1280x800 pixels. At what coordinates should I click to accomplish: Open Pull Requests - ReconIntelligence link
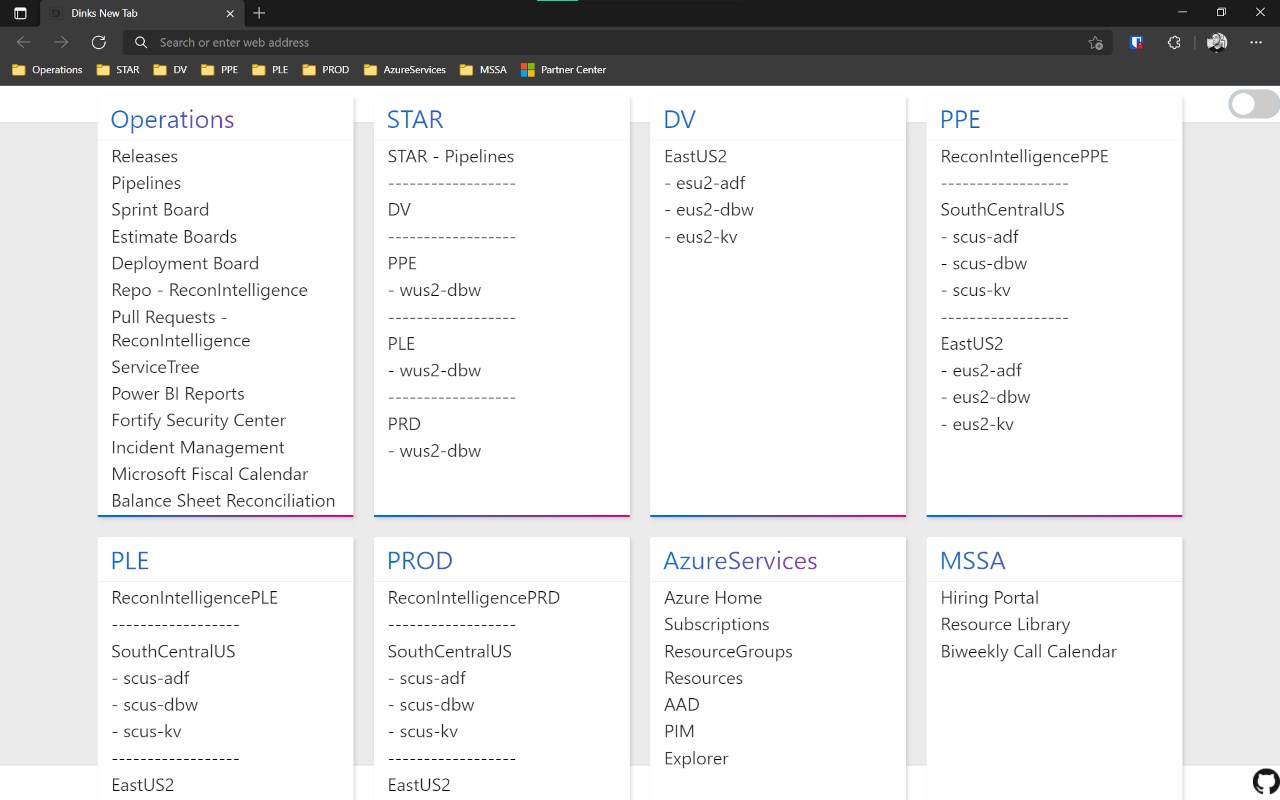tap(181, 328)
